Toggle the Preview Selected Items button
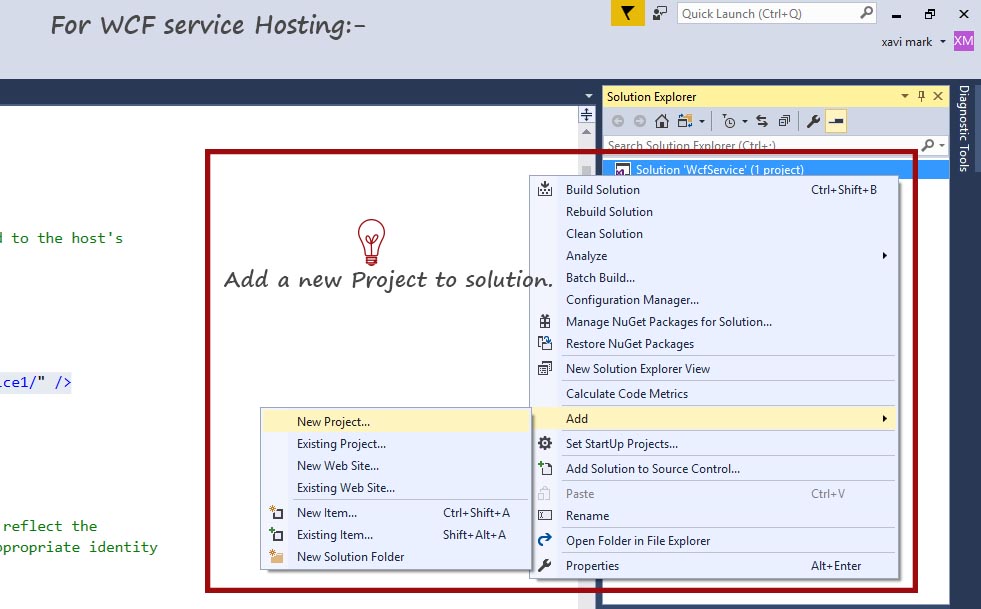The height and width of the screenshot is (609, 981). (836, 121)
